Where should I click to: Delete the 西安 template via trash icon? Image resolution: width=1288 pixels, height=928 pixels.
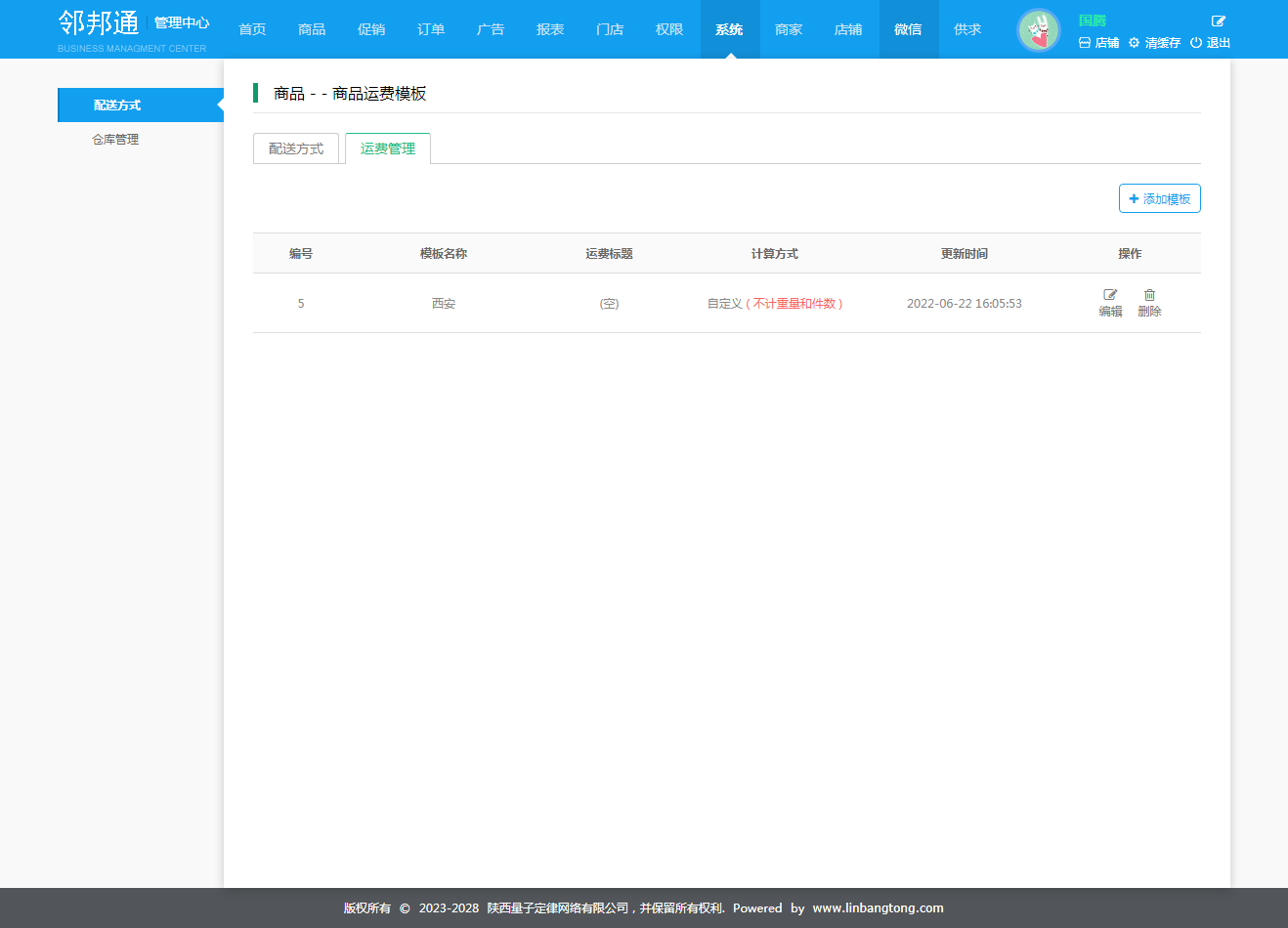pyautogui.click(x=1149, y=295)
